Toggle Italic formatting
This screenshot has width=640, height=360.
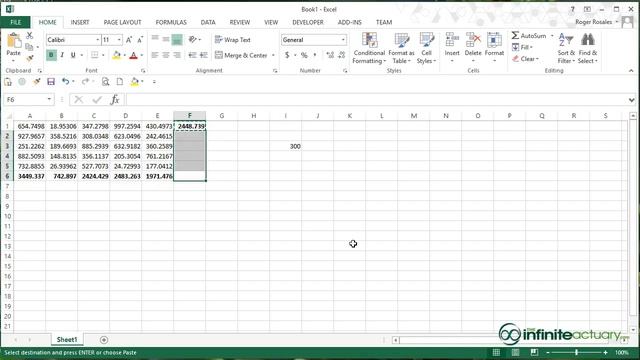pos(62,55)
